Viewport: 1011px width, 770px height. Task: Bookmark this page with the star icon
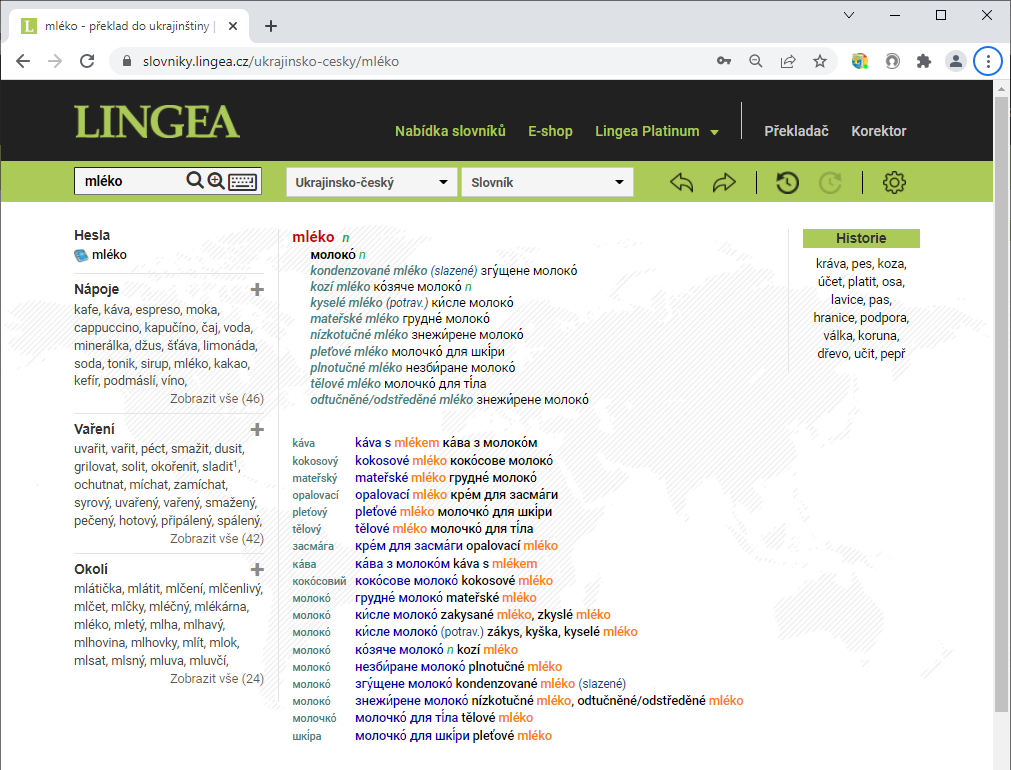820,61
